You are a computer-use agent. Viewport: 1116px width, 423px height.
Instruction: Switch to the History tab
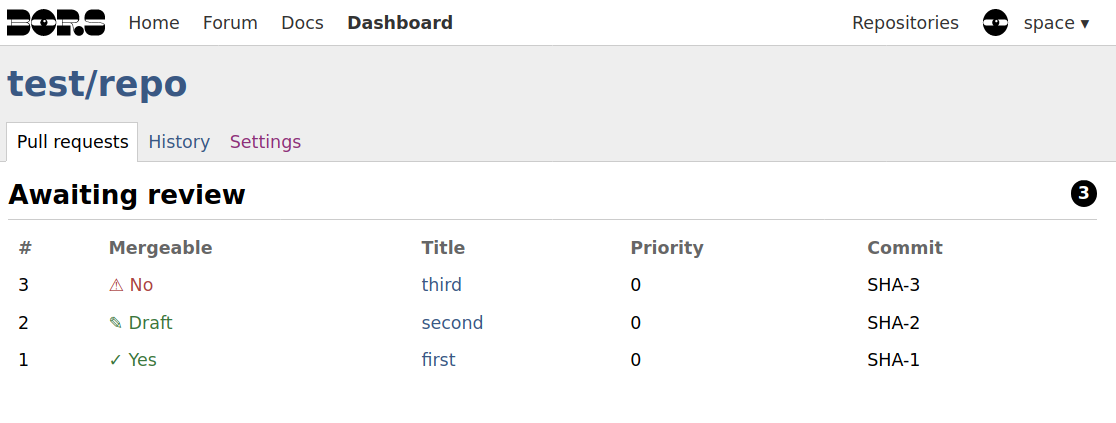[179, 142]
